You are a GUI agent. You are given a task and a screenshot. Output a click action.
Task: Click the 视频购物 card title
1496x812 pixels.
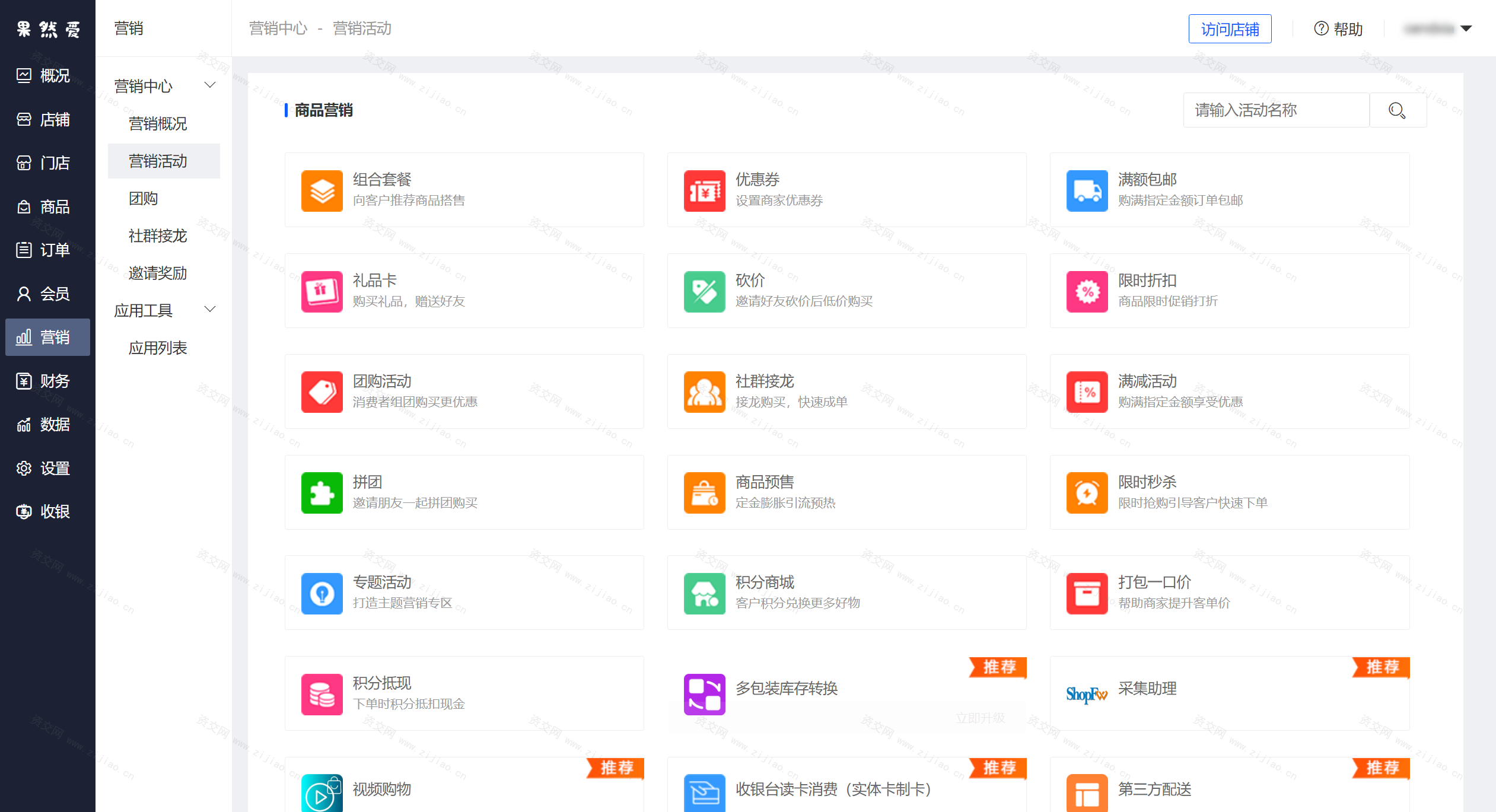(x=382, y=789)
